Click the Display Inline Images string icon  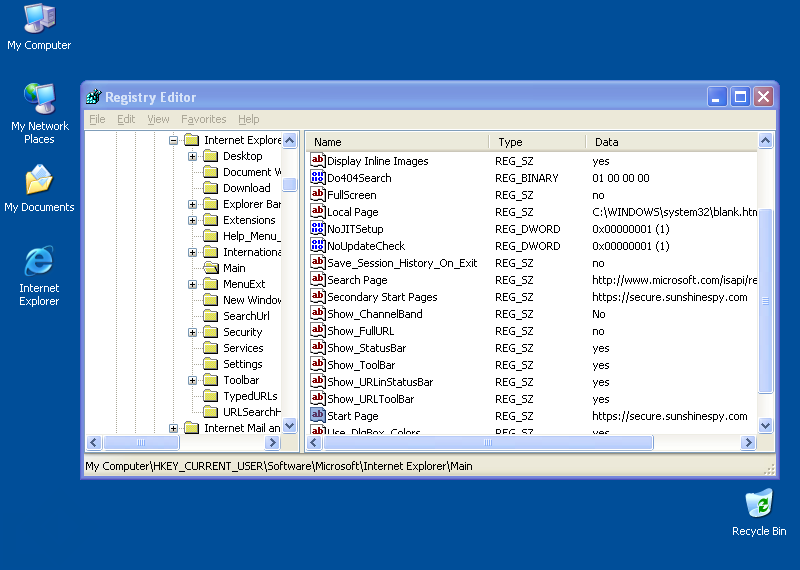click(317, 160)
